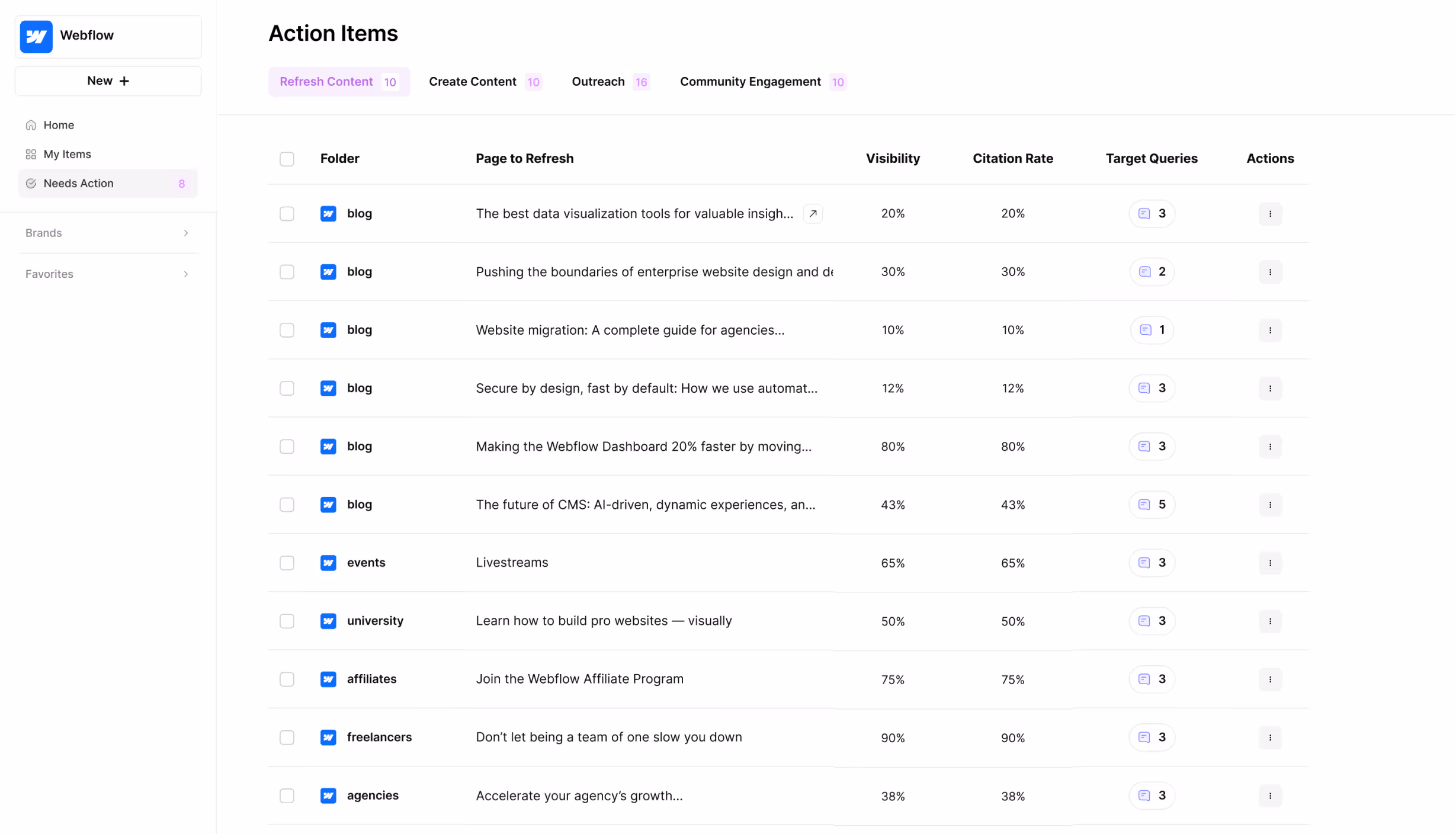Switch to the Refresh Content tab
Screen dimensions: 1456x834
pyautogui.click(x=339, y=82)
